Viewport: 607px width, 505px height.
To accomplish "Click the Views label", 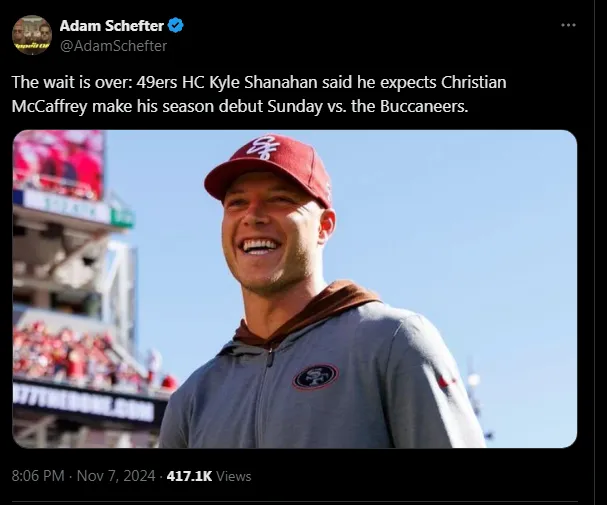I will coord(234,476).
